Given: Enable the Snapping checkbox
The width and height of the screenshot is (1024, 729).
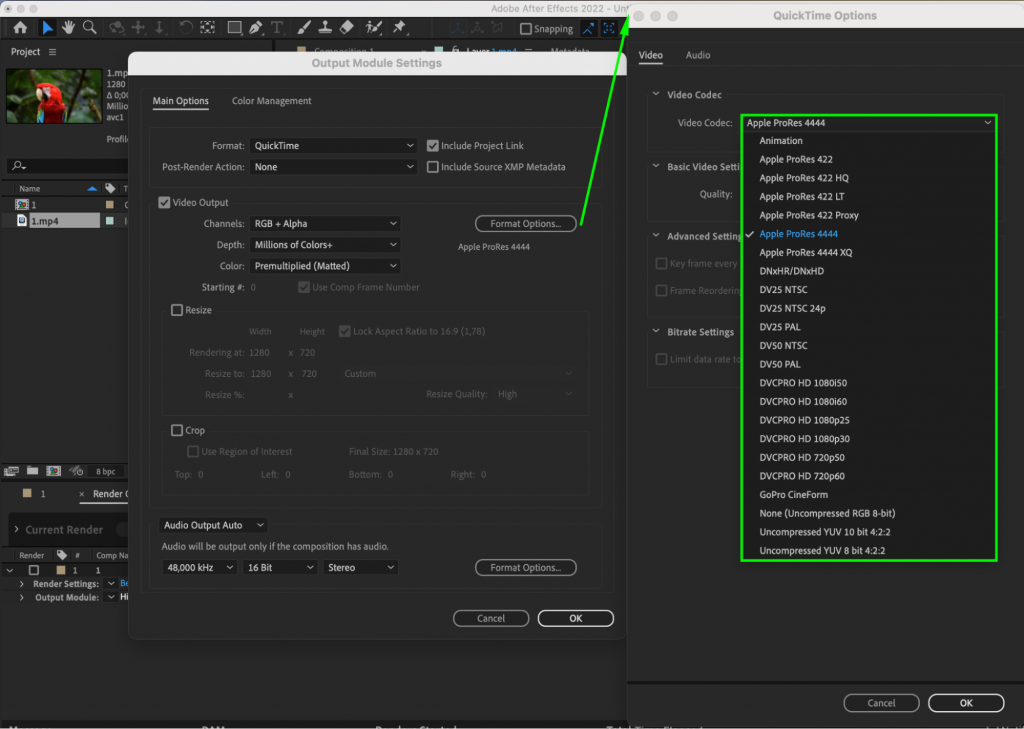Looking at the screenshot, I should (527, 28).
